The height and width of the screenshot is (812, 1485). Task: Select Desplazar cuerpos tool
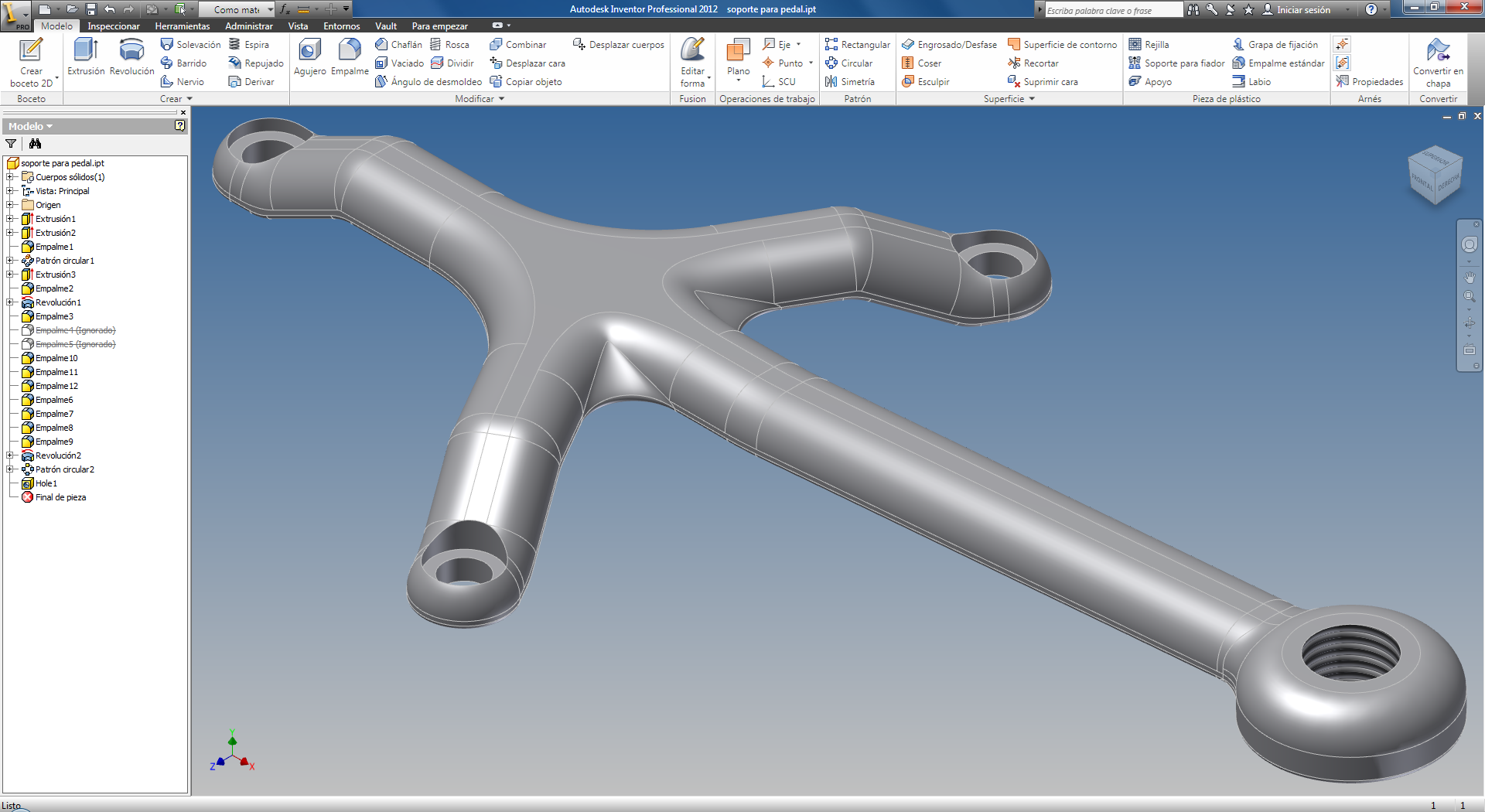(x=619, y=45)
